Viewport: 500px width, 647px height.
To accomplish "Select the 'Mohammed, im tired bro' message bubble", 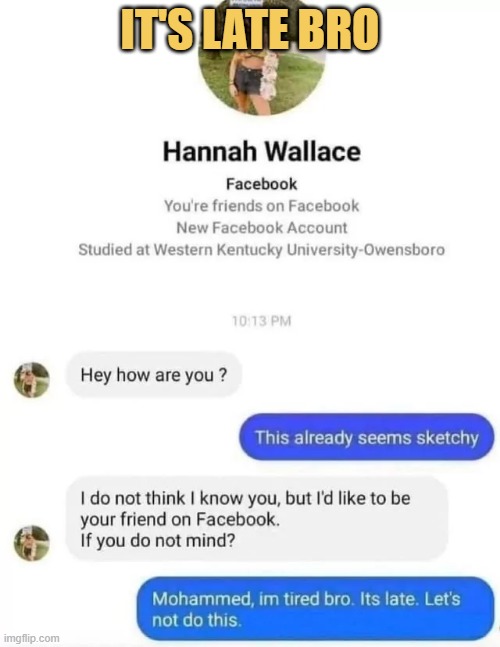I will click(316, 609).
